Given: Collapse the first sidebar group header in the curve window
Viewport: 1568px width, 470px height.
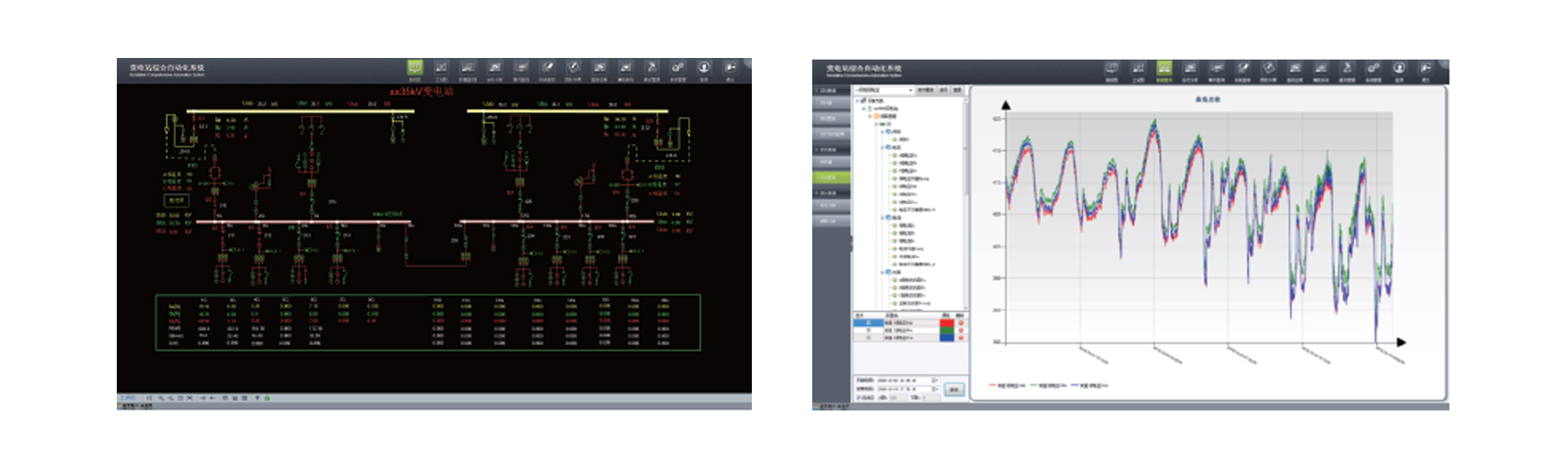Looking at the screenshot, I should point(831,91).
